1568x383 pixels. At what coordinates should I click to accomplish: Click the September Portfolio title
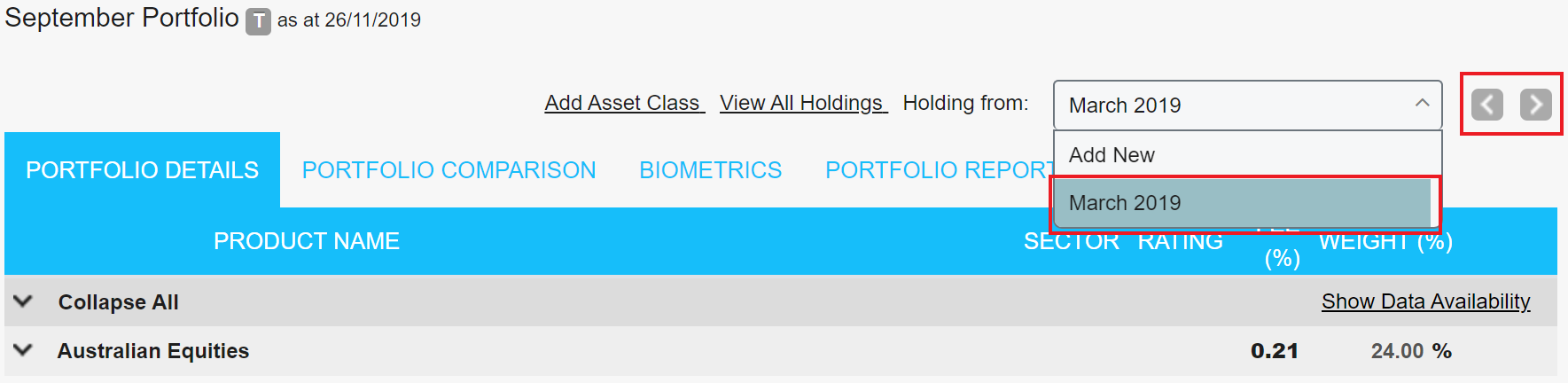coord(121,19)
